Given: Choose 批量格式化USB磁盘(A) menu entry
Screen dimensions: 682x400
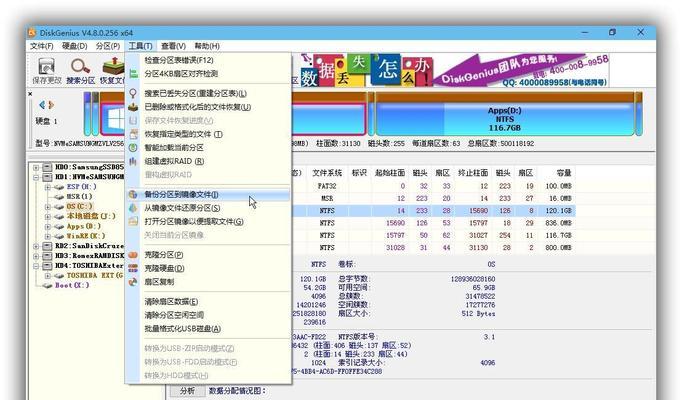Looking at the screenshot, I should coord(183,329).
